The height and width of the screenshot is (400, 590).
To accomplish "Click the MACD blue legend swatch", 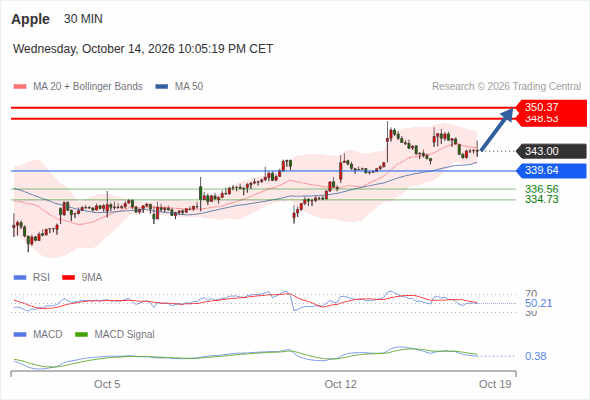I will coord(20,335).
